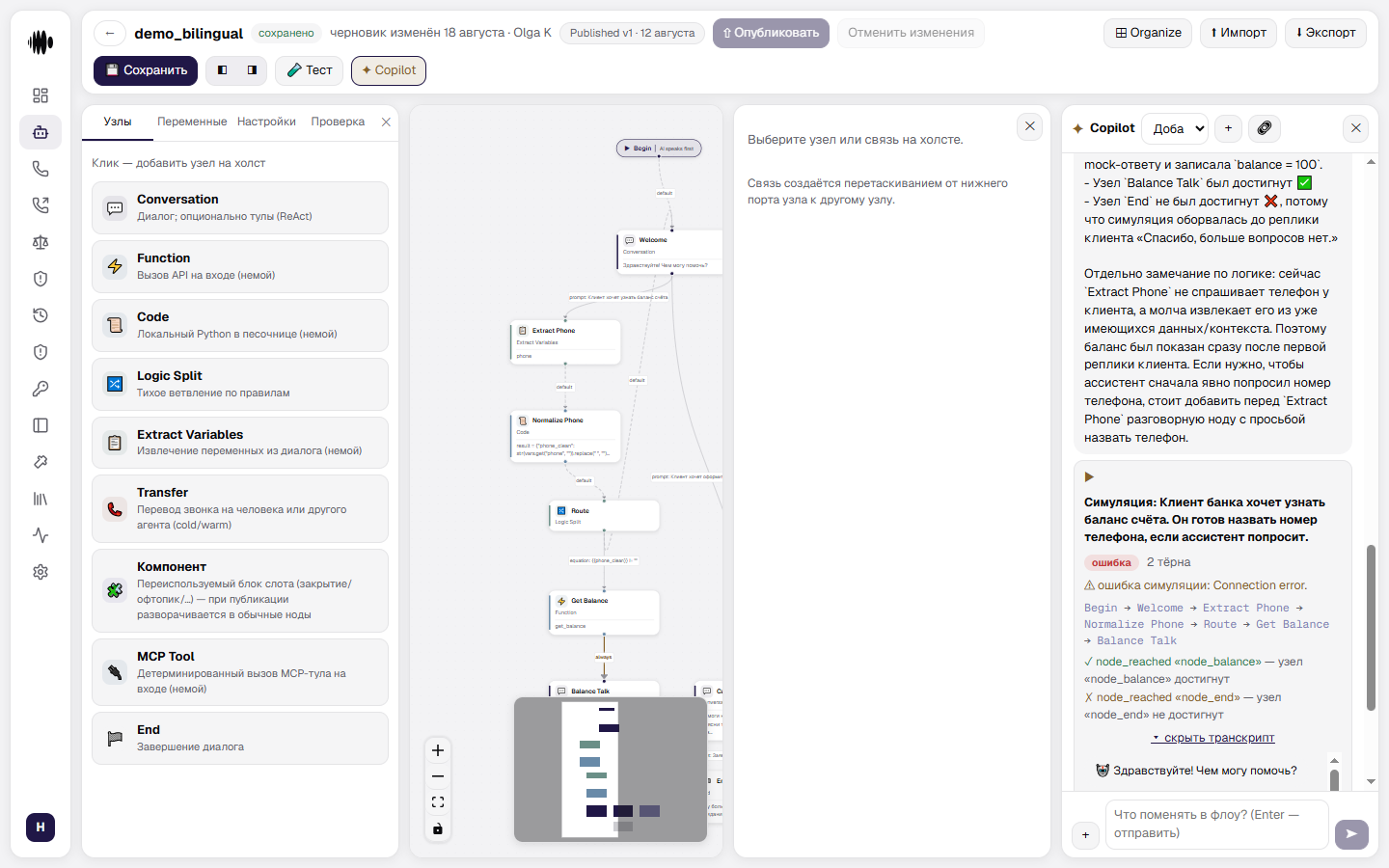Close the nodes palette panel
Screen dimensions: 1389x868
pos(386,122)
